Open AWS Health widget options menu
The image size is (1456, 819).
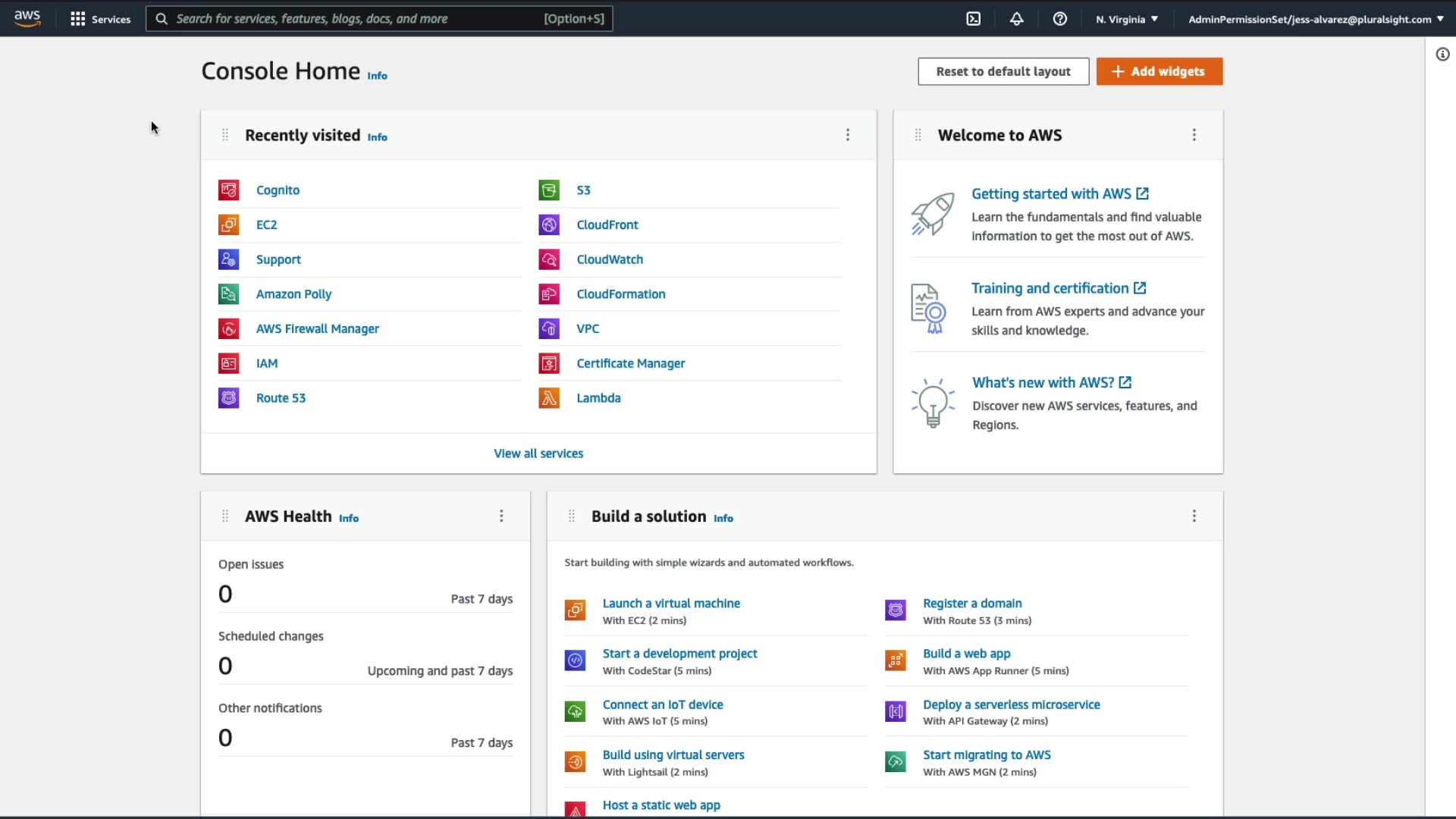tap(501, 516)
